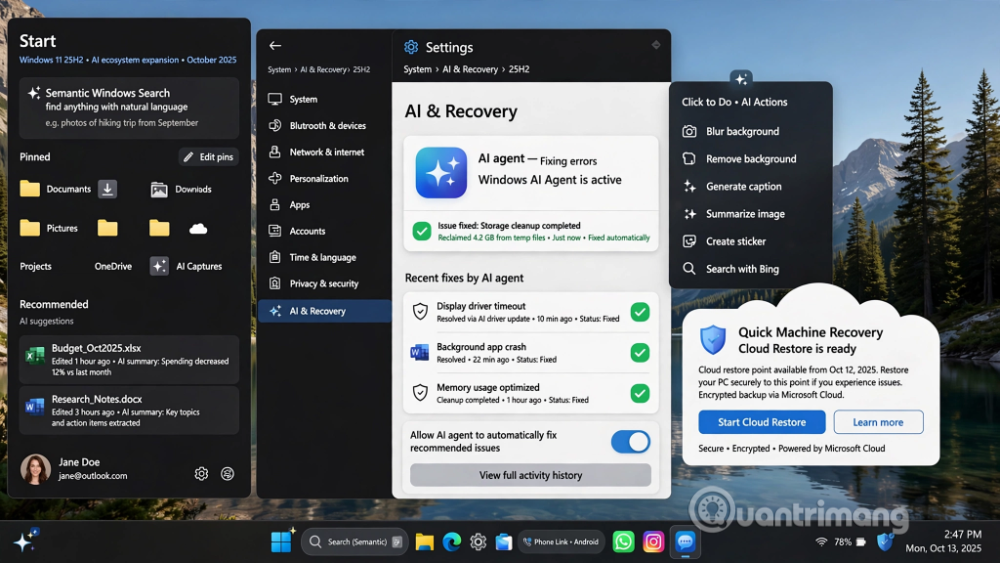Open the Windows Start button on taskbar
1000x563 pixels.
281,542
